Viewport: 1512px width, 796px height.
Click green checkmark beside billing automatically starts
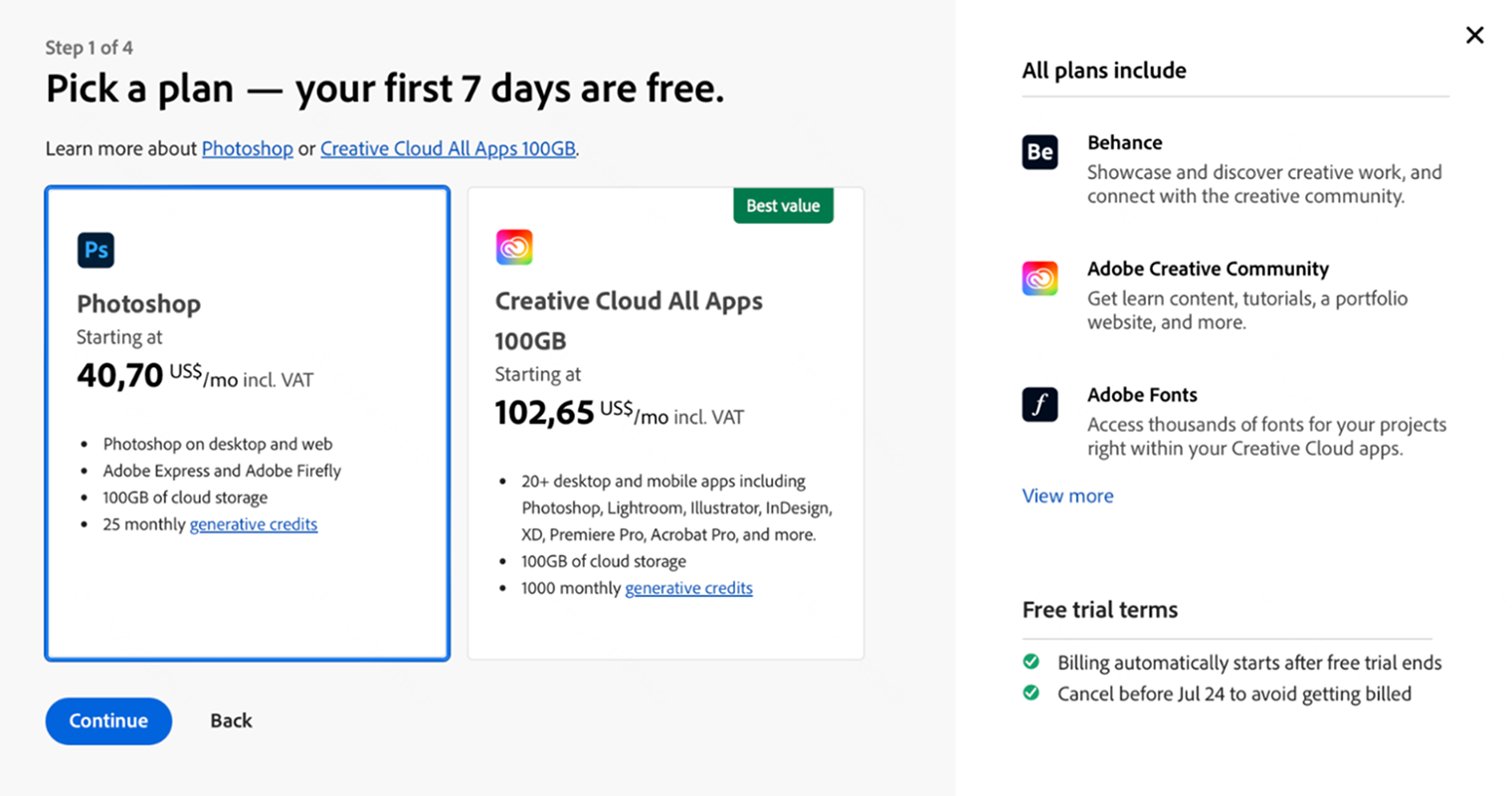[x=1032, y=662]
